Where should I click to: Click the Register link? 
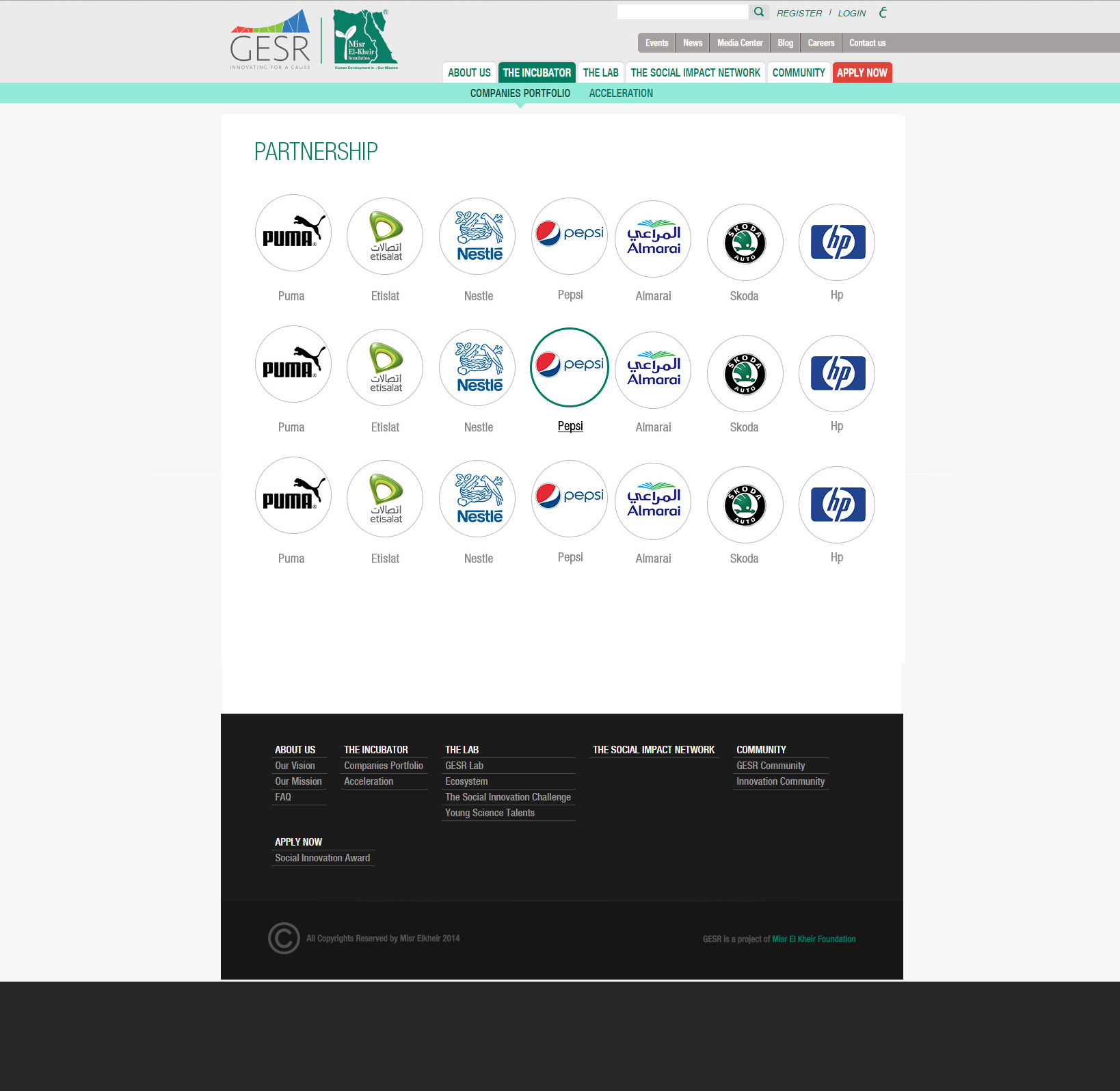[x=799, y=13]
